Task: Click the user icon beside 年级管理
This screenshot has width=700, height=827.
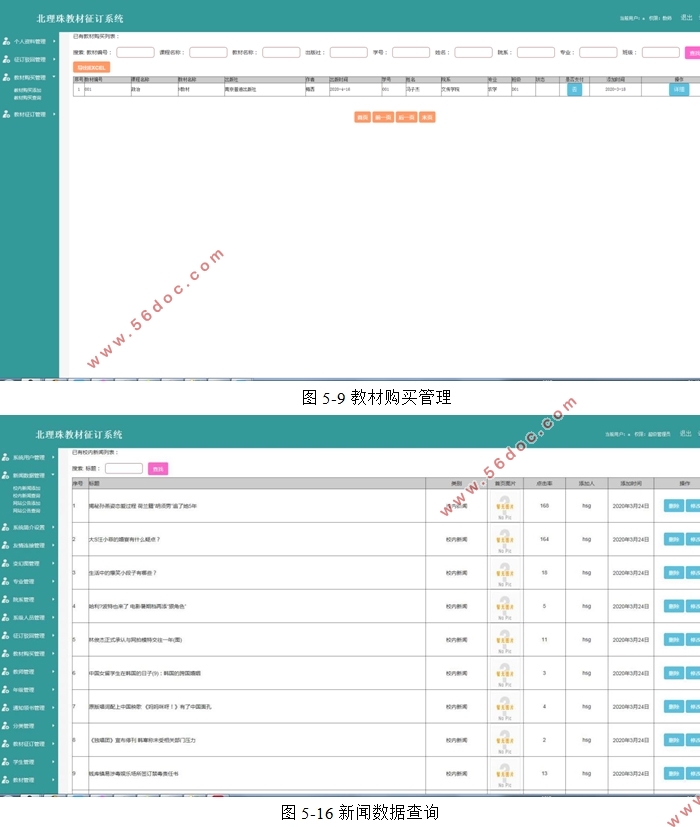Action: pos(6,689)
